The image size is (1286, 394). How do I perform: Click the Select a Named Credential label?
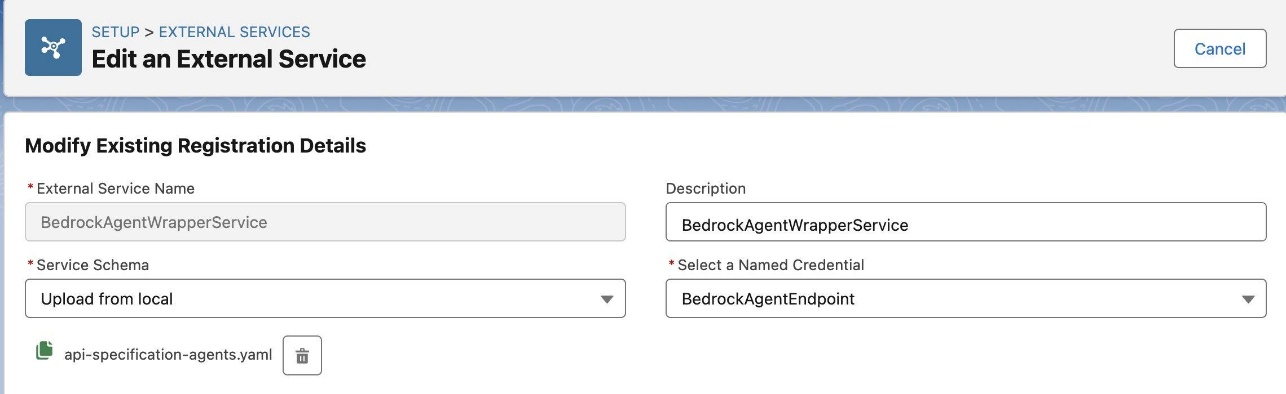[x=771, y=265]
